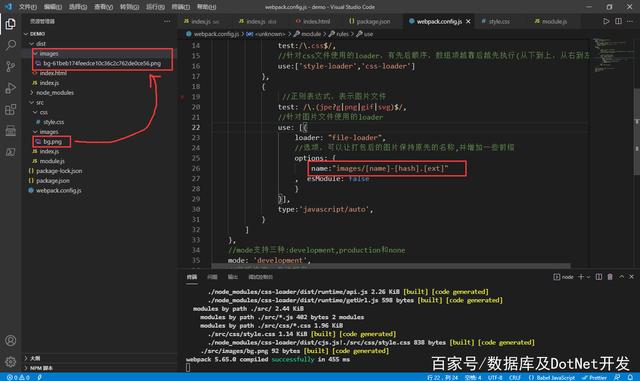Viewport: 640px width, 381px height.
Task: Click the editor horizontal scrollbar
Action: click(391, 266)
